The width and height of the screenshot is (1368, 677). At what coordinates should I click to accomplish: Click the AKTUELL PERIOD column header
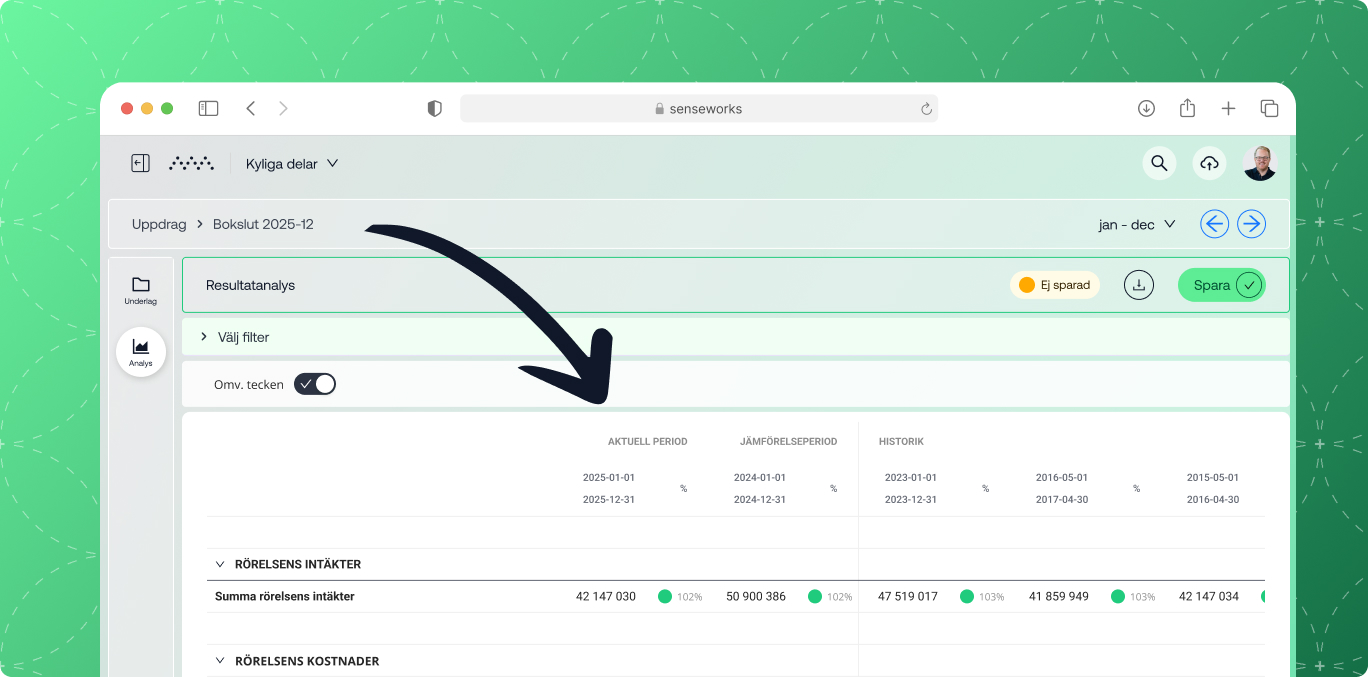pos(648,441)
